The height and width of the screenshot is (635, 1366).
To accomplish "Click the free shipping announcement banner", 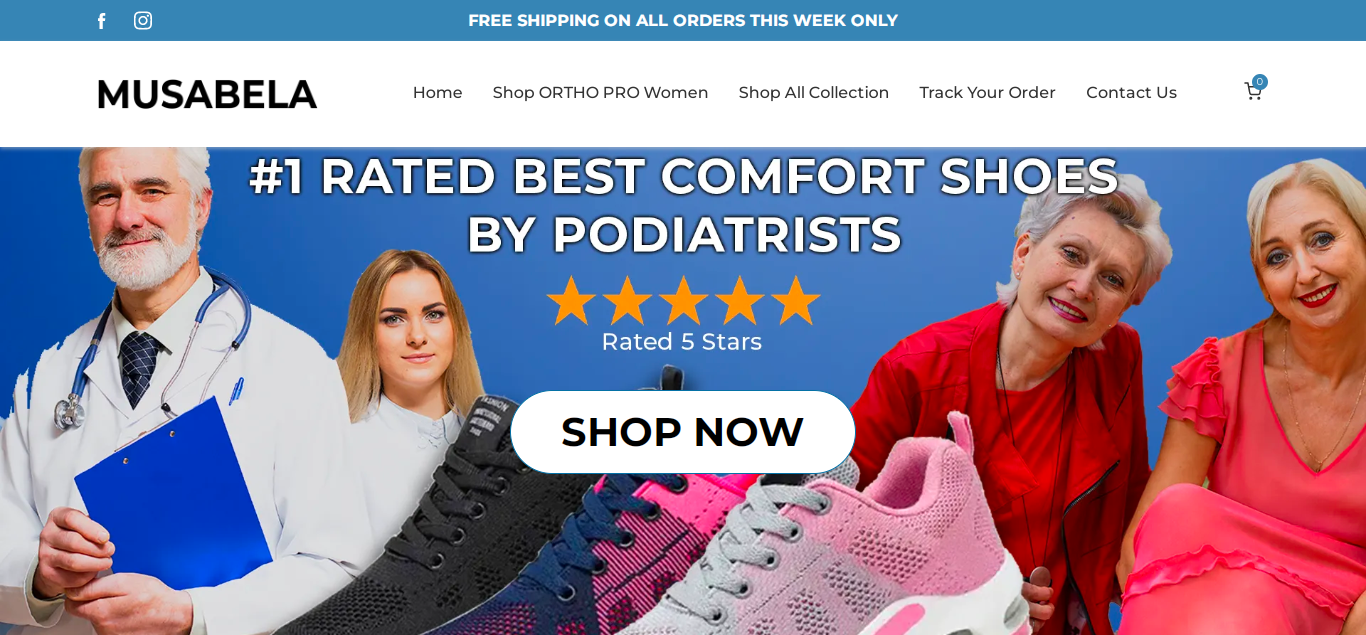I will coord(683,20).
